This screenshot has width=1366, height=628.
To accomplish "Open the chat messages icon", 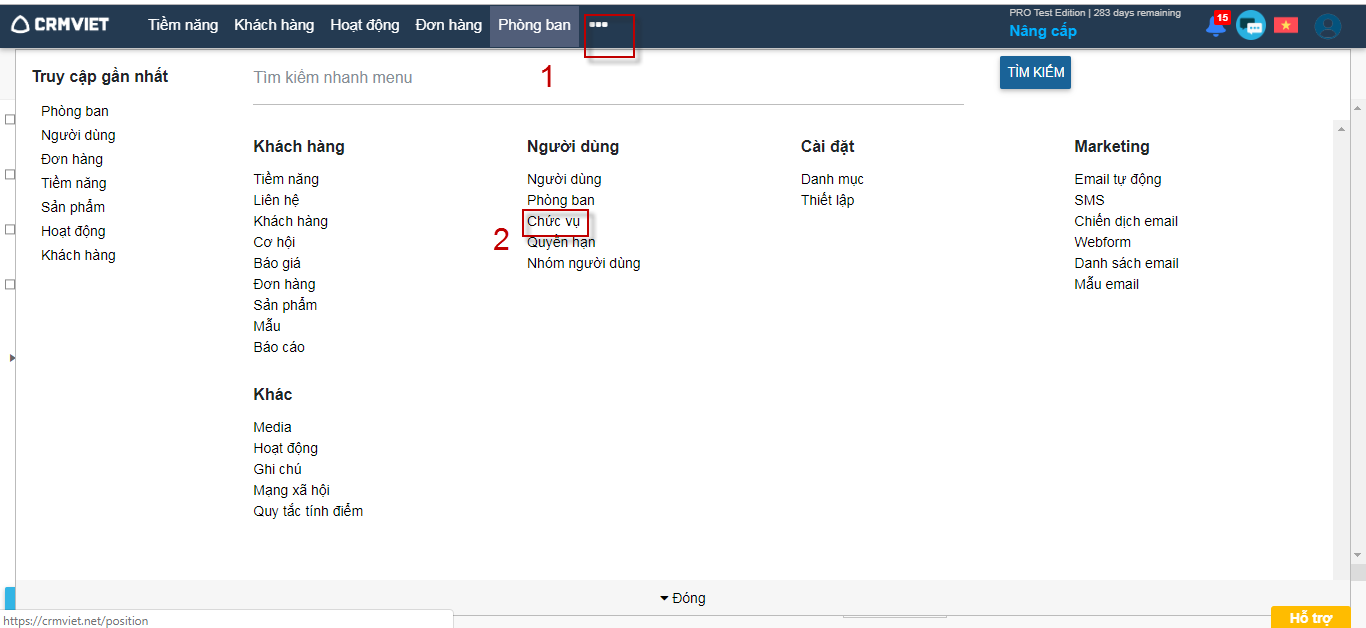I will 1250,26.
